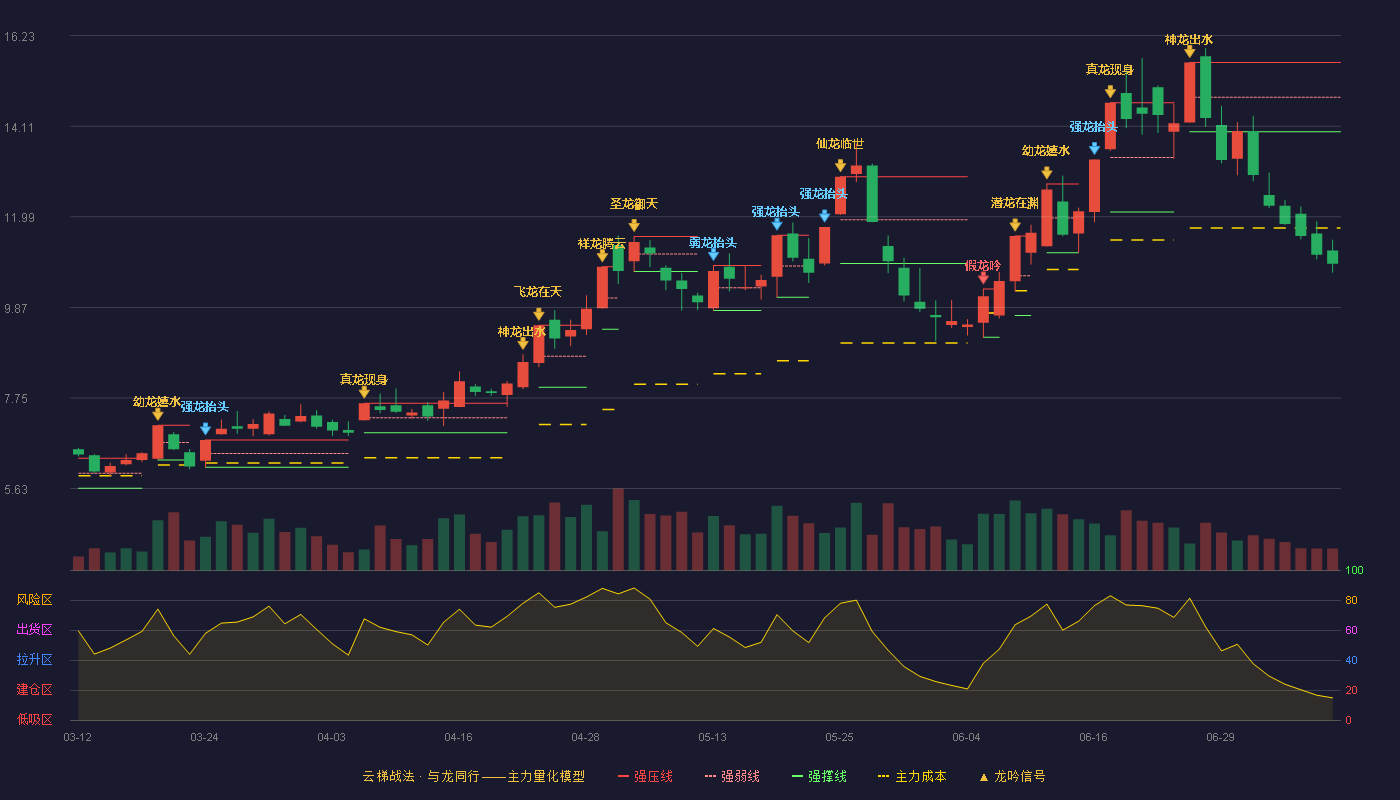Click arrow under 真龙现身 near 14.11 level
This screenshot has width=1400, height=800.
click(x=1110, y=91)
